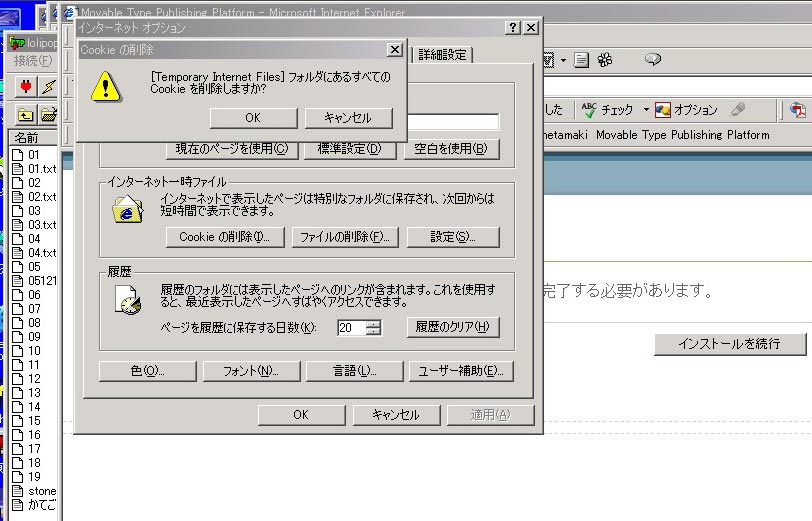Click the ファイルの削除(F) button
Screen dimensions: 812x521
(345, 237)
